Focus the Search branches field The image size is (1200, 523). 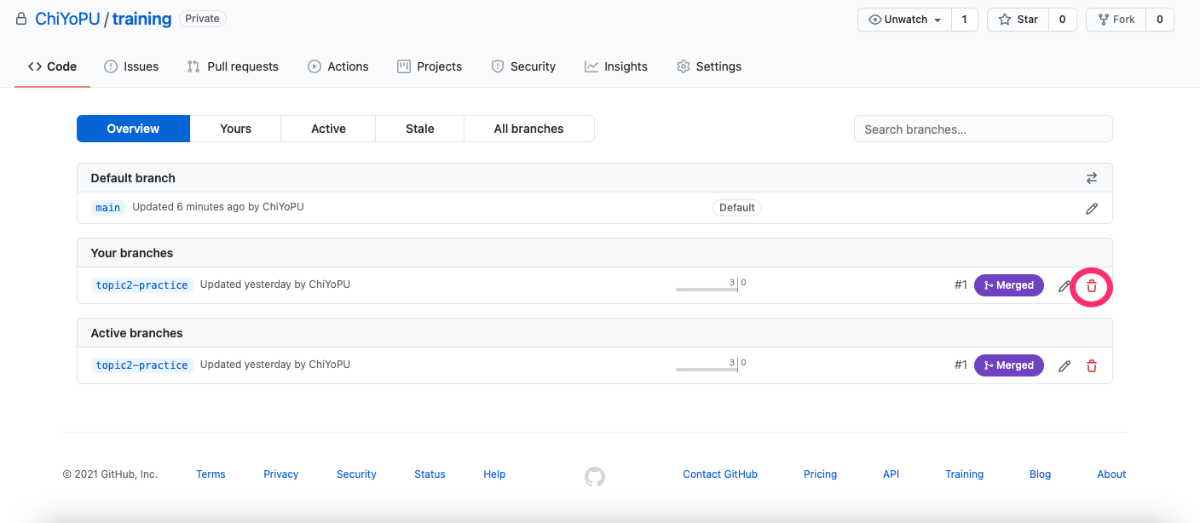click(x=983, y=129)
